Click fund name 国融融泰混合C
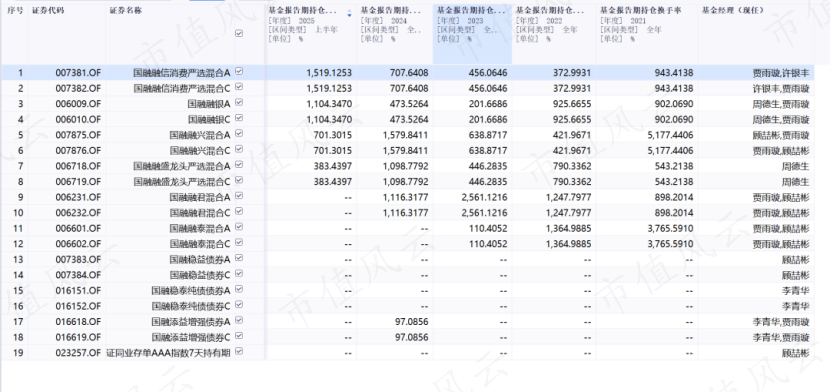 (x=200, y=244)
